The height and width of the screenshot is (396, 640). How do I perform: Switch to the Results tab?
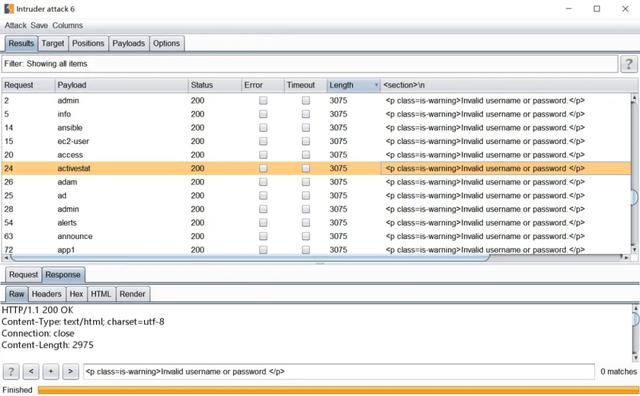pyautogui.click(x=21, y=43)
